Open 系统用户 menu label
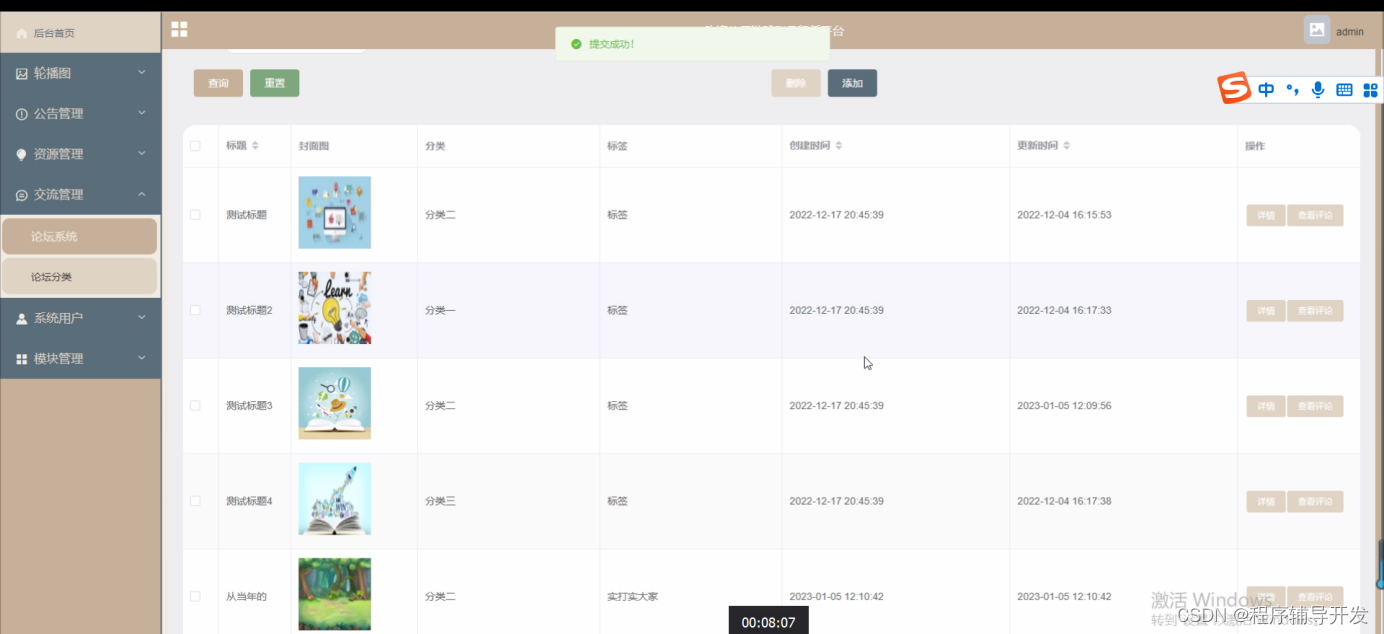 tap(58, 319)
